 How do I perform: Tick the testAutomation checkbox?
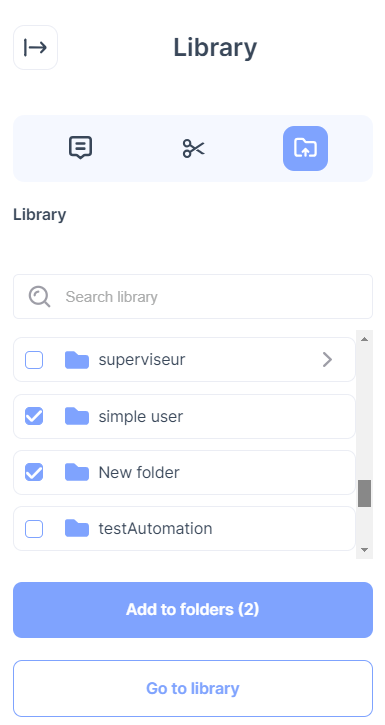pyautogui.click(x=34, y=528)
